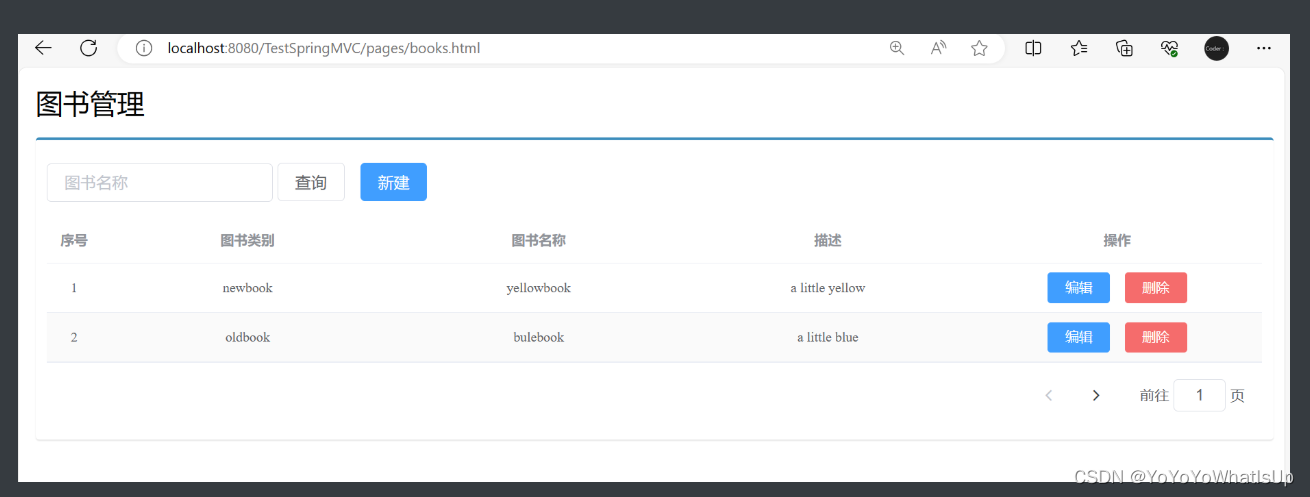The width and height of the screenshot is (1310, 497).
Task: Open the favorites list
Action: click(1079, 48)
